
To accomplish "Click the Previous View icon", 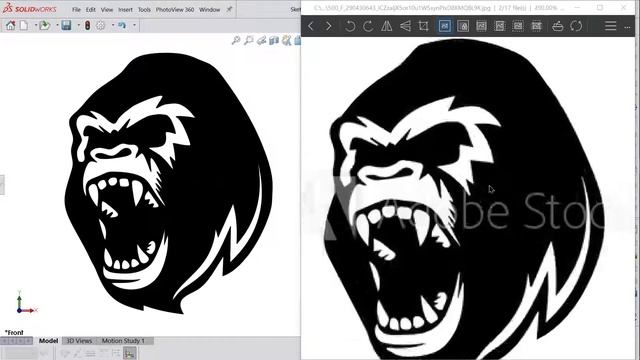I will pyautogui.click(x=261, y=40).
